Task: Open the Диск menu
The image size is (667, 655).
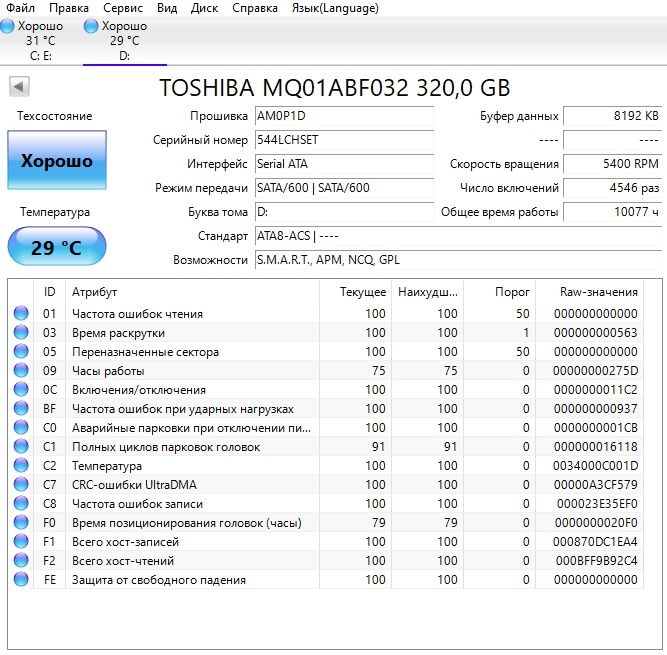Action: point(204,8)
